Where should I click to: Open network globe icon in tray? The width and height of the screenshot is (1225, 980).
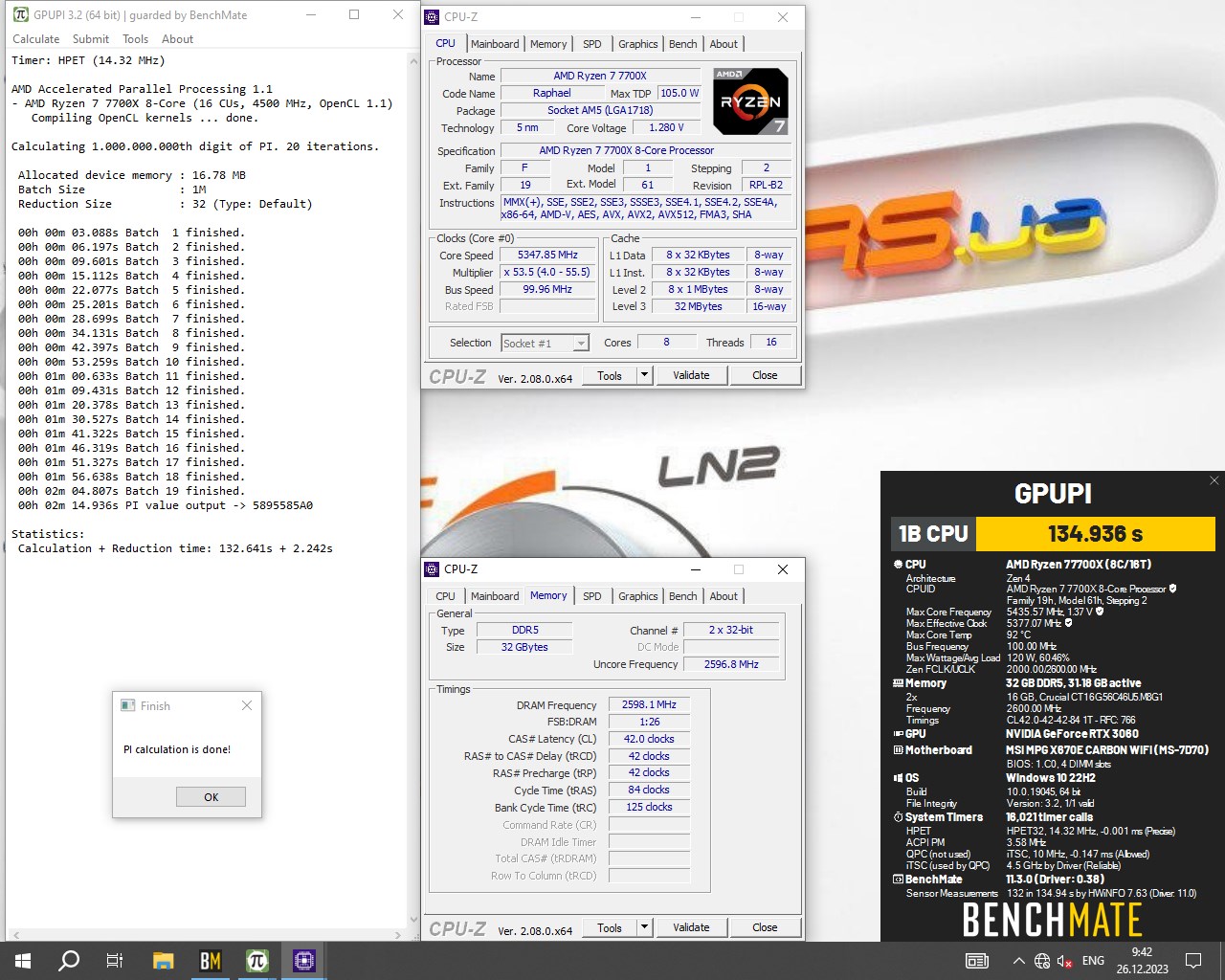pos(1042,961)
